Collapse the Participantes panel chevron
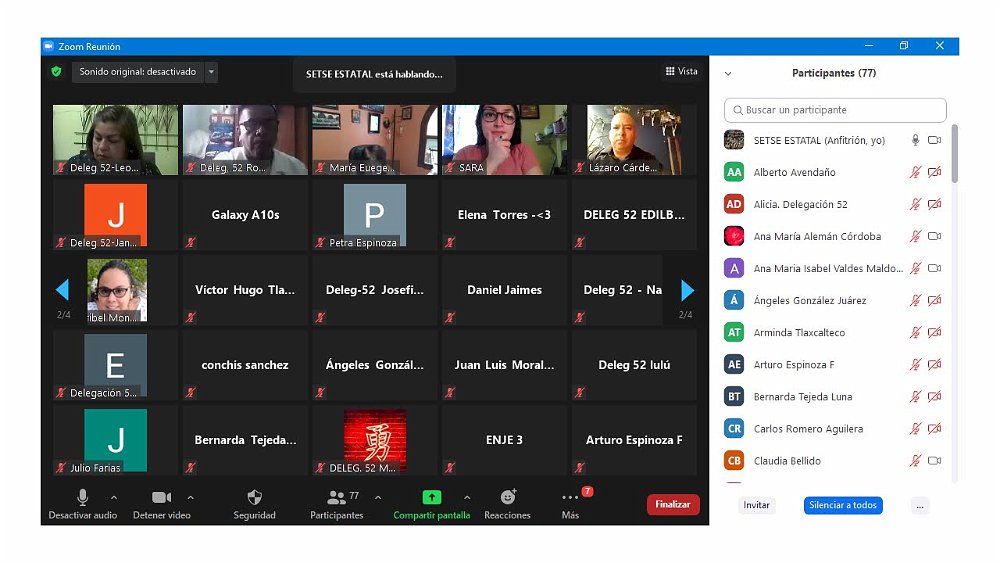The image size is (1000, 563). (x=728, y=74)
